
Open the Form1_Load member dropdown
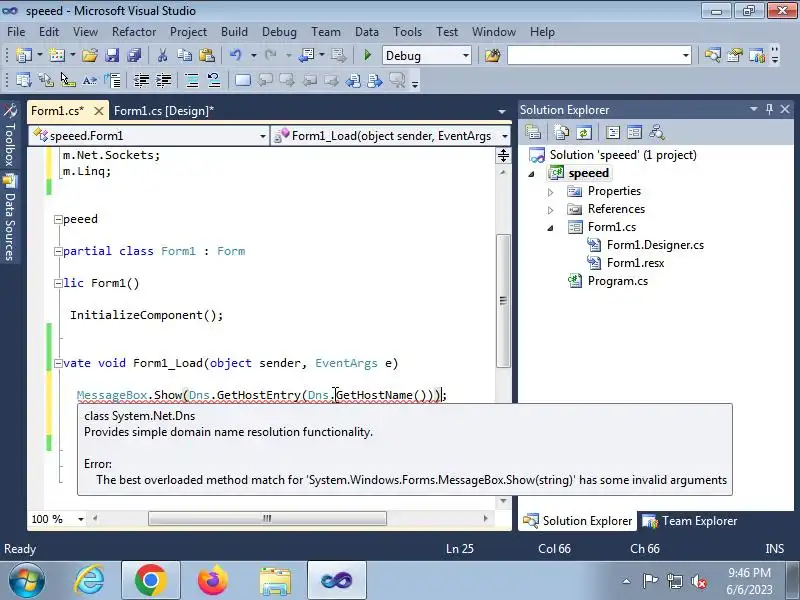(505, 136)
